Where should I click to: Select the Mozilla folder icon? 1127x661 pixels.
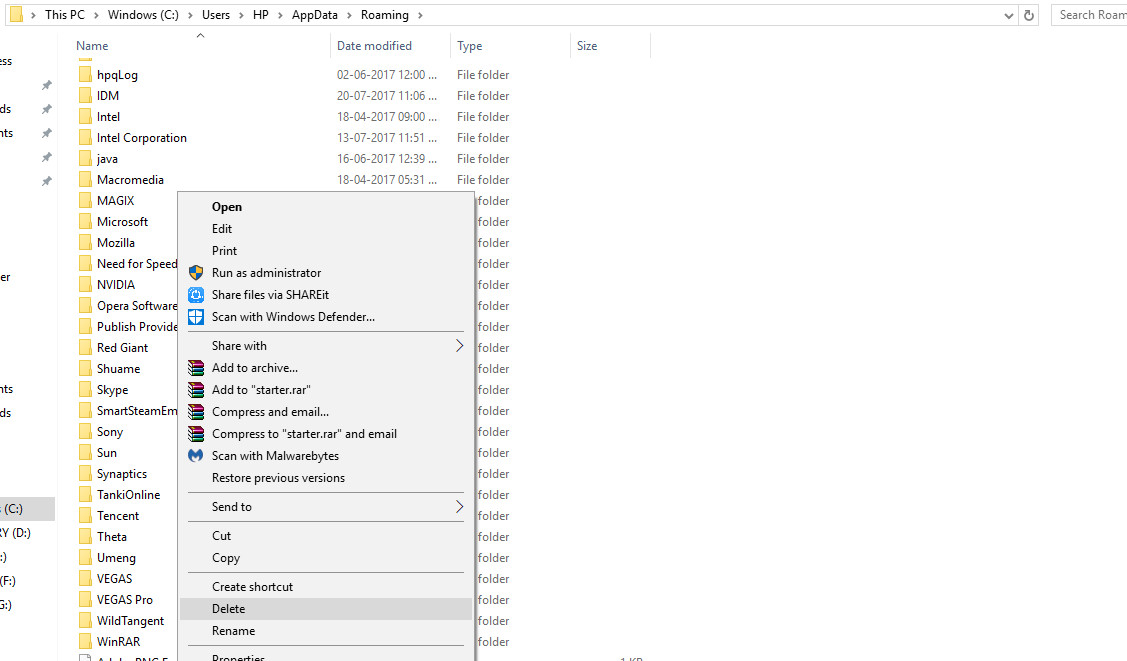tap(85, 243)
